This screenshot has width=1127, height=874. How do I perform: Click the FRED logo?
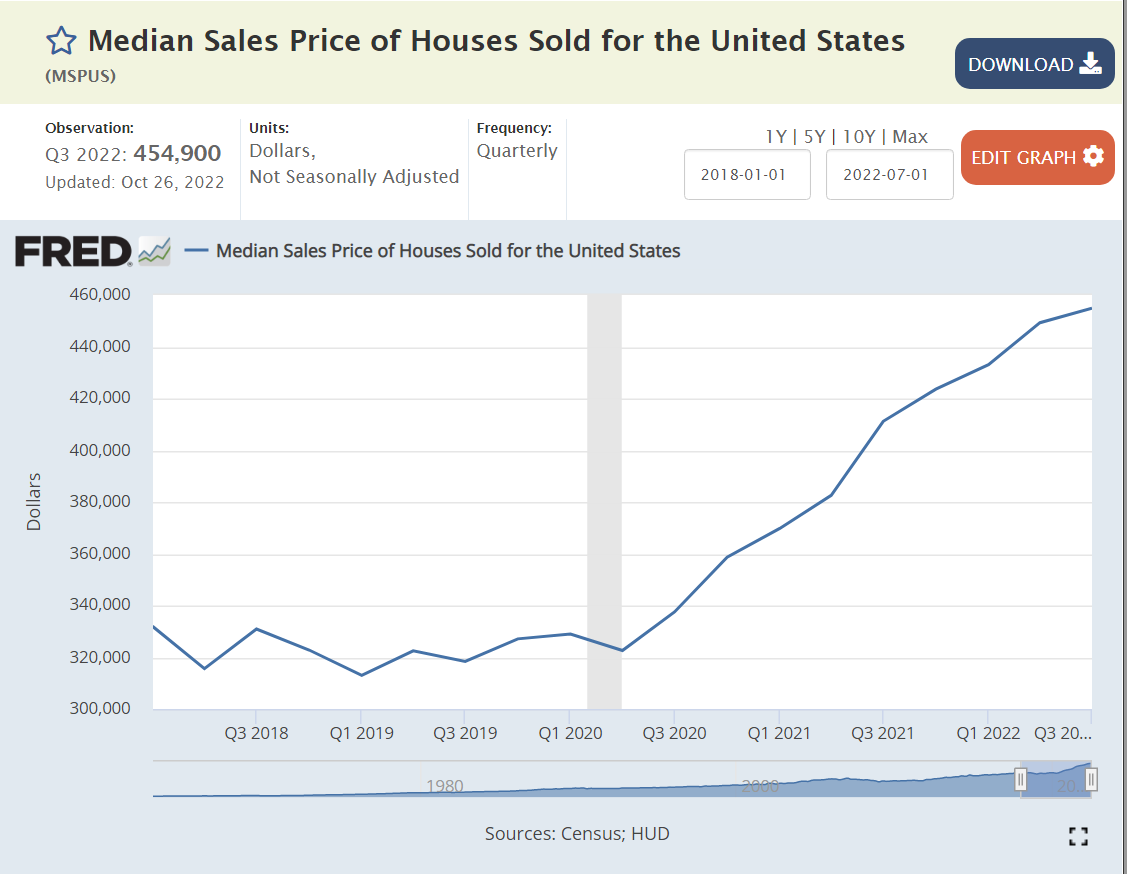click(x=73, y=251)
